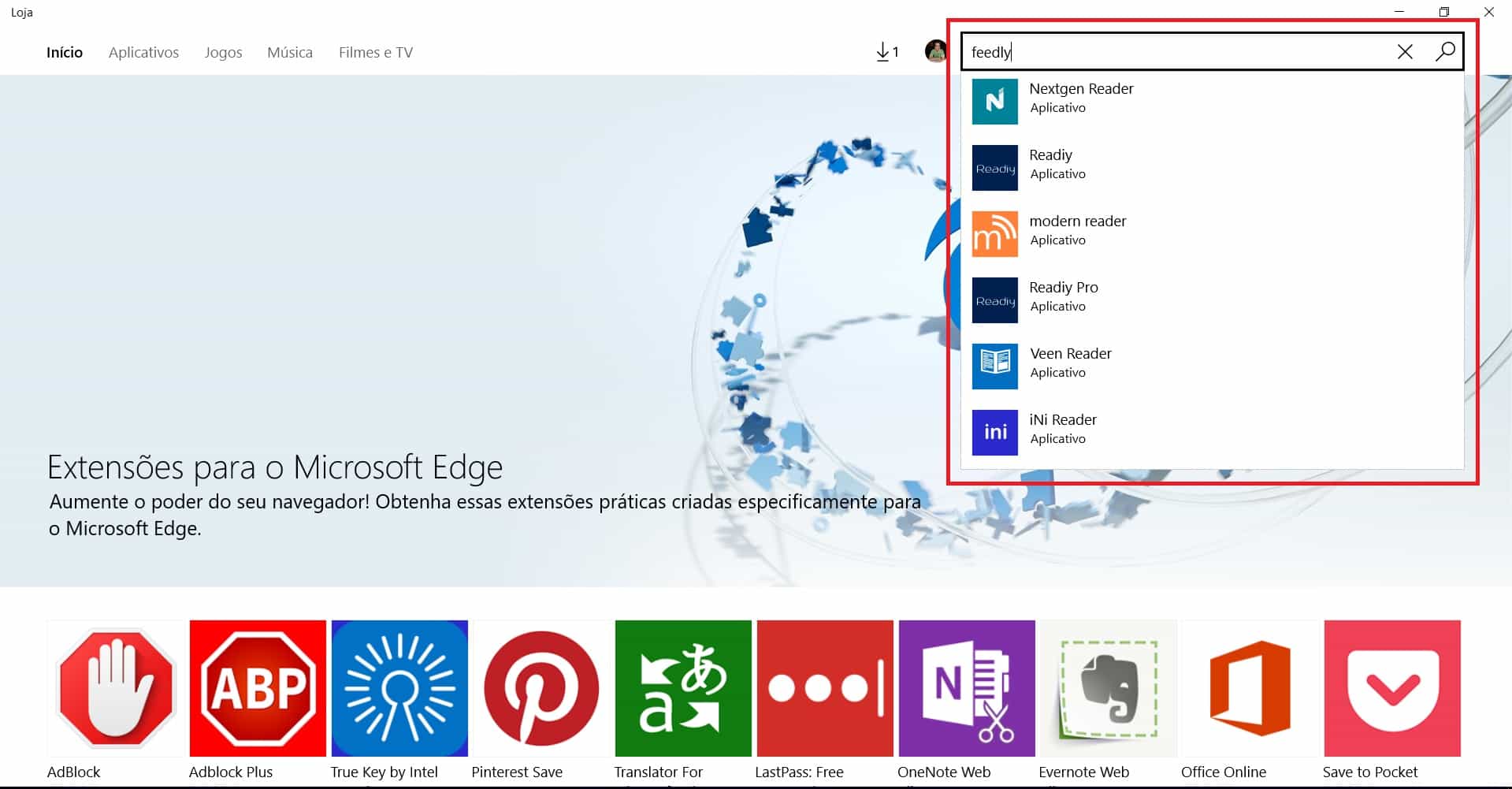Clear the search box with X
This screenshot has height=789, width=1512.
click(1405, 52)
